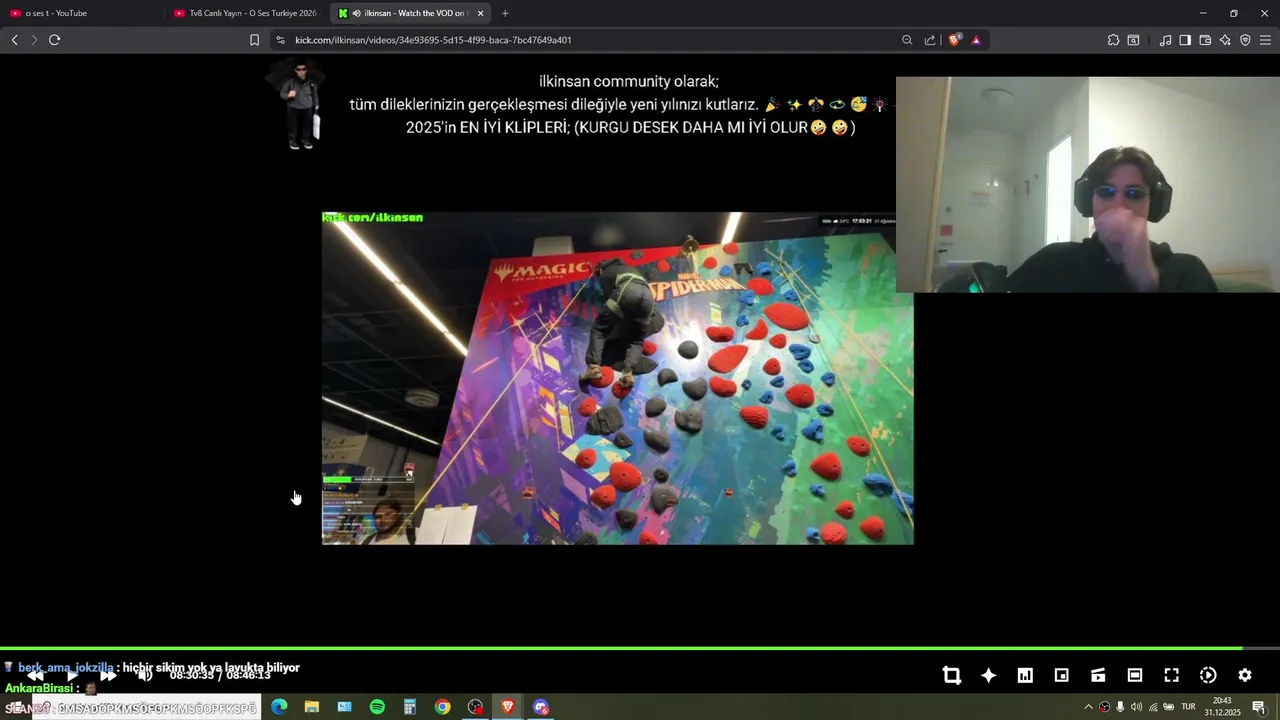Screen dimensions: 1280x720
Task: Click the sparkle effects icon in player
Action: [x=988, y=675]
